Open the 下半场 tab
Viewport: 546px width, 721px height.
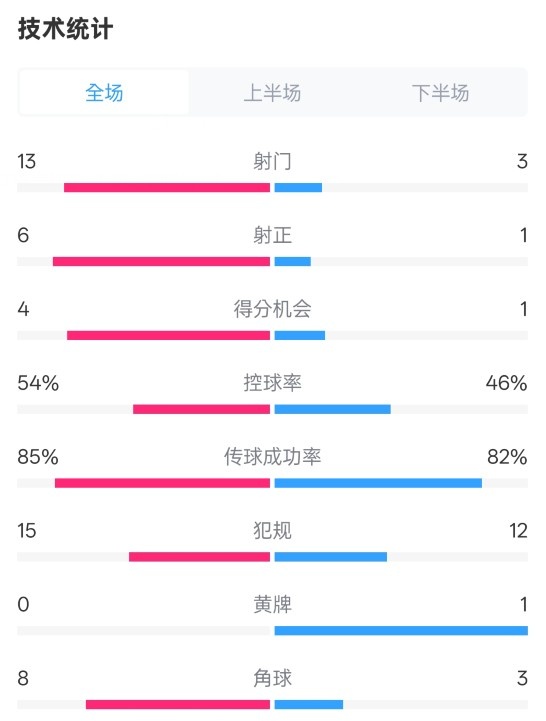(440, 92)
